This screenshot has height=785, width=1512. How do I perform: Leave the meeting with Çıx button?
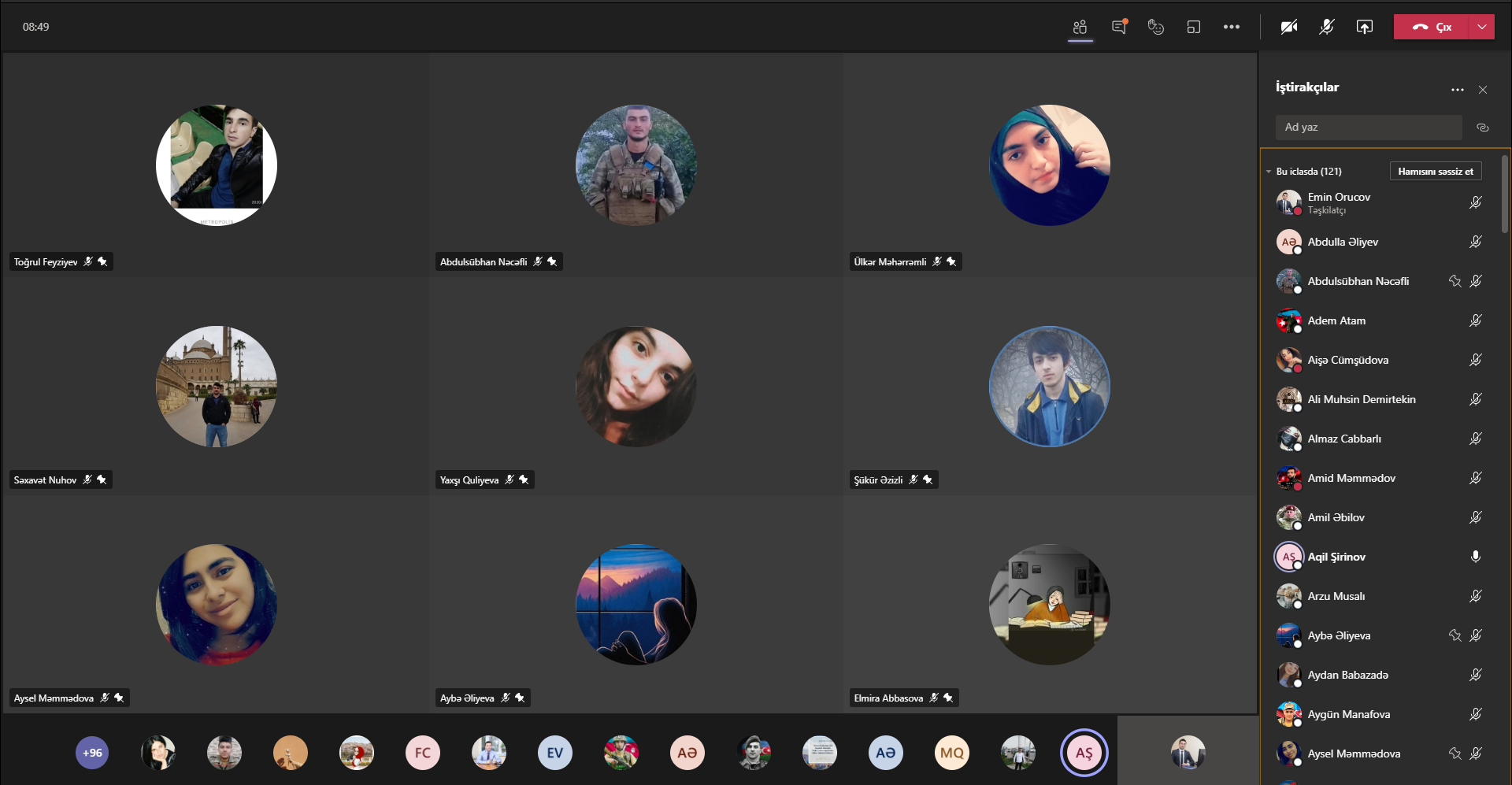[1431, 27]
